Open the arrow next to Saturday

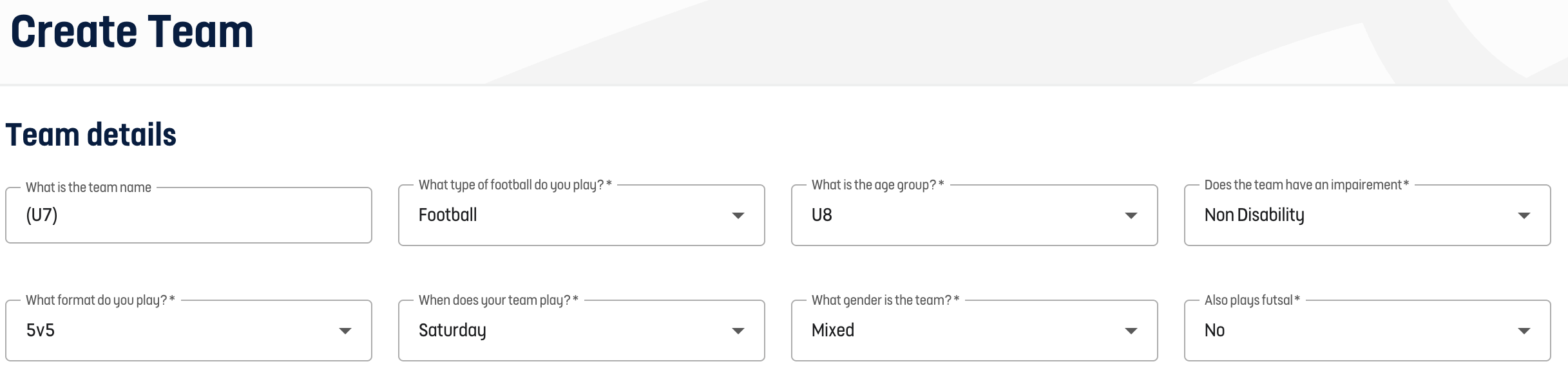click(x=738, y=331)
